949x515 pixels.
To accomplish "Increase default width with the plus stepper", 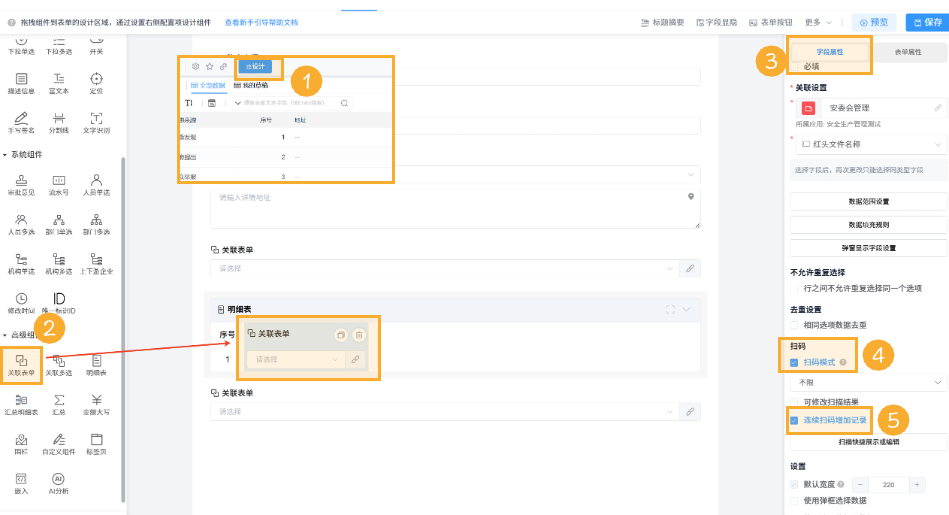I will pyautogui.click(x=916, y=484).
